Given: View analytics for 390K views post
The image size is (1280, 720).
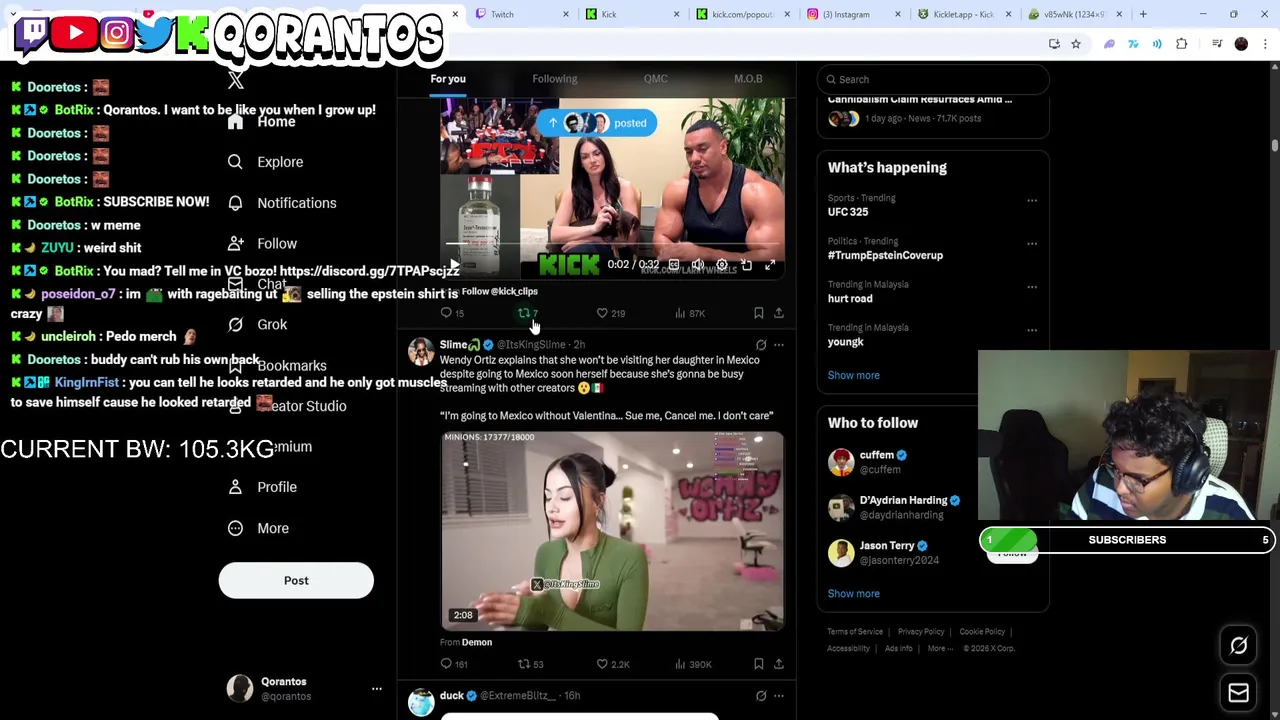Looking at the screenshot, I should 693,664.
